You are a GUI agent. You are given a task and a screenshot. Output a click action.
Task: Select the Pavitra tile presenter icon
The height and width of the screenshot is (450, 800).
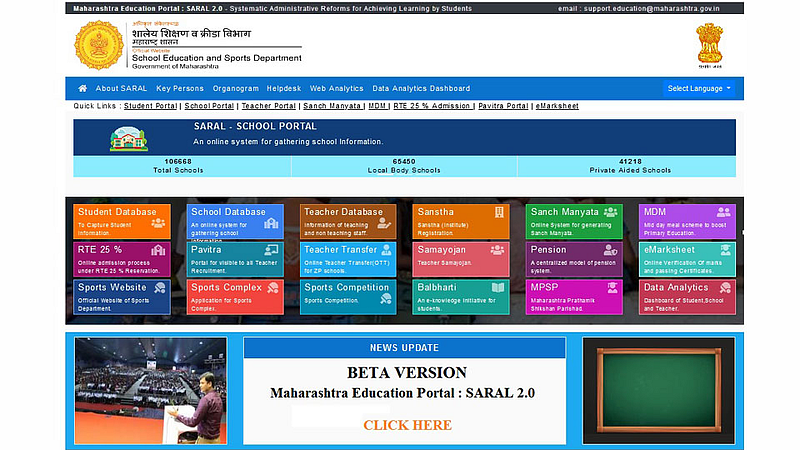pos(271,249)
